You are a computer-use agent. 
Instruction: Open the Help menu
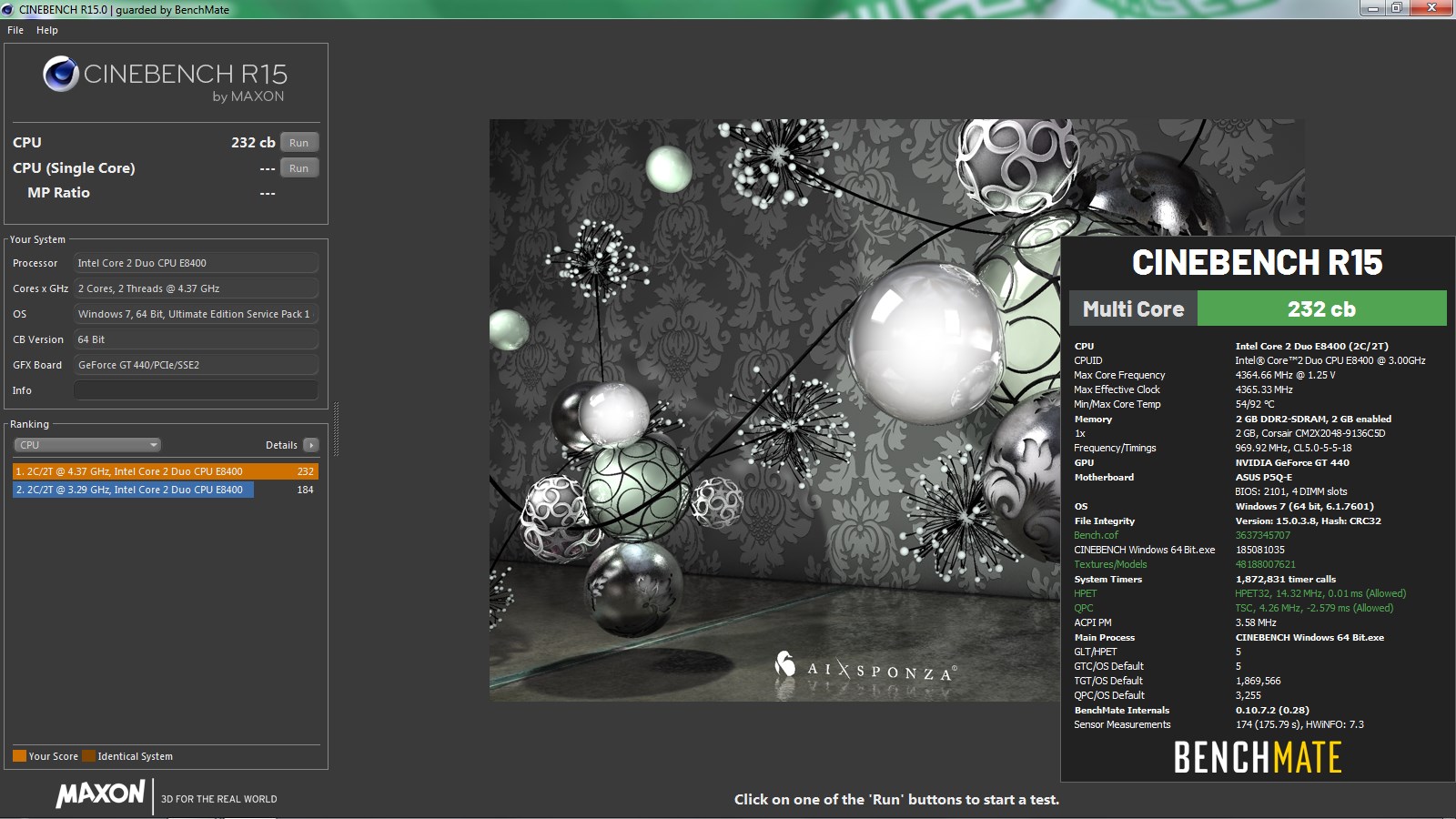(x=47, y=30)
